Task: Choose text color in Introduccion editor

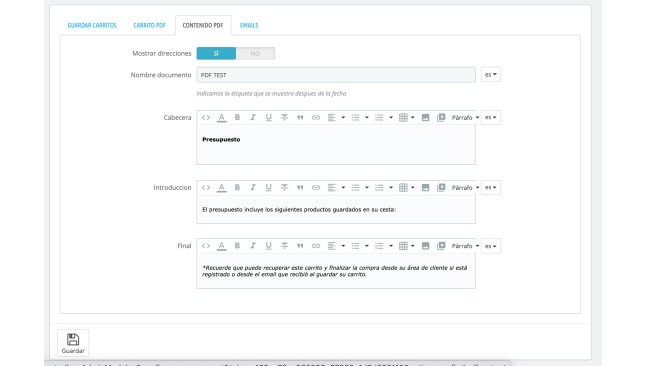Action: click(221, 188)
